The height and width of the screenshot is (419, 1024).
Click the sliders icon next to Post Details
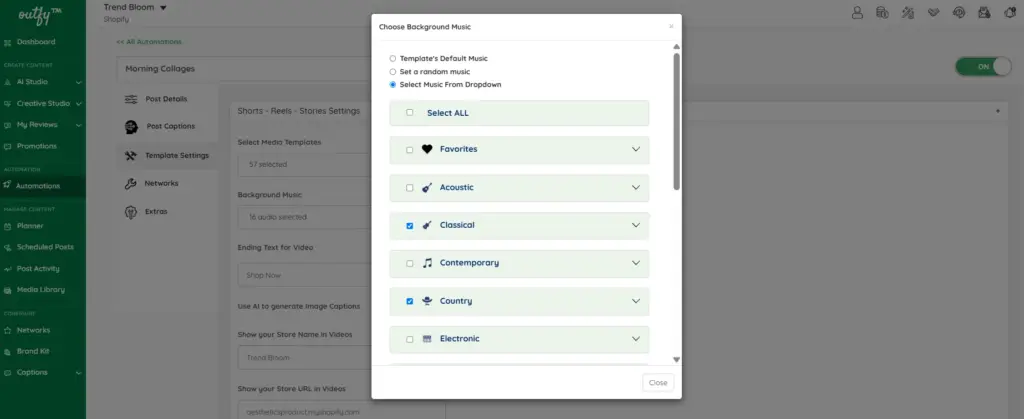pyautogui.click(x=131, y=99)
